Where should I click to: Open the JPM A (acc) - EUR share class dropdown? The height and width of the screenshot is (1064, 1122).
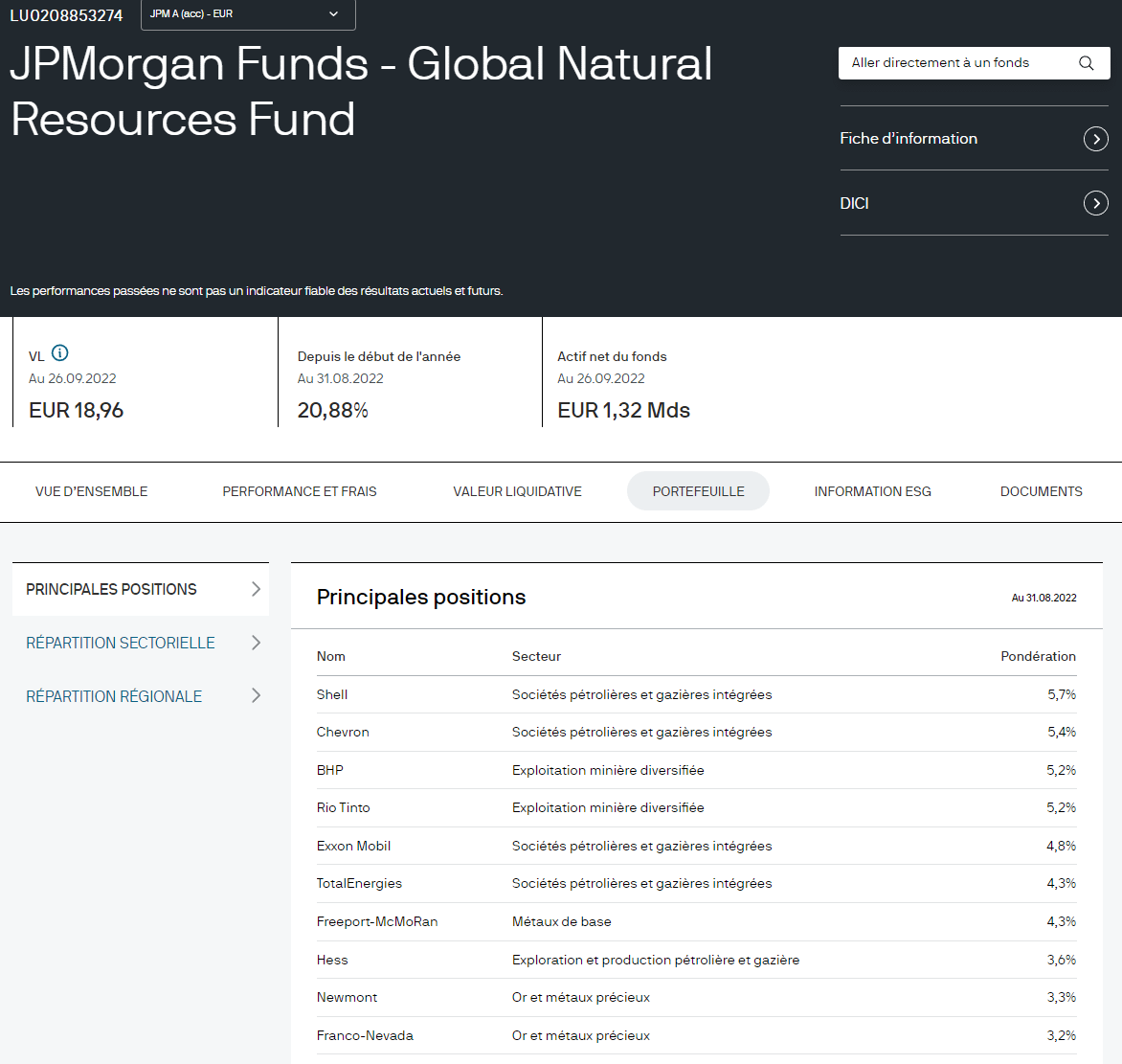click(248, 14)
